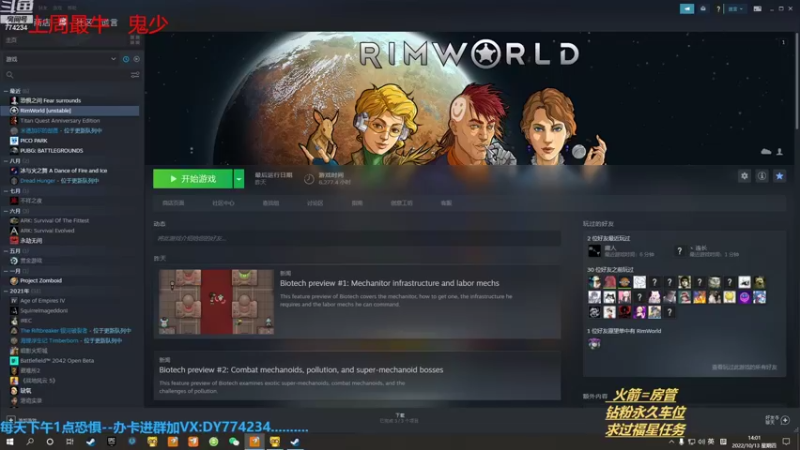Open Windows notification center icon
800x450 pixels.
(x=786, y=442)
